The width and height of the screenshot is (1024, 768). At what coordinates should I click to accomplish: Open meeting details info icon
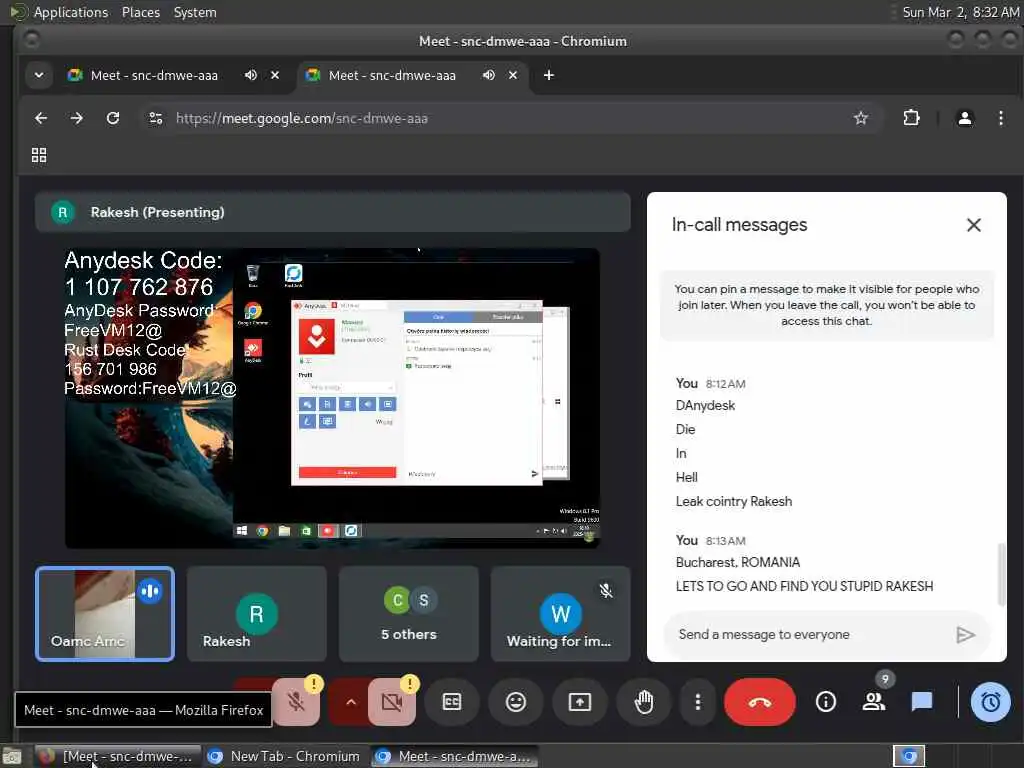click(826, 702)
